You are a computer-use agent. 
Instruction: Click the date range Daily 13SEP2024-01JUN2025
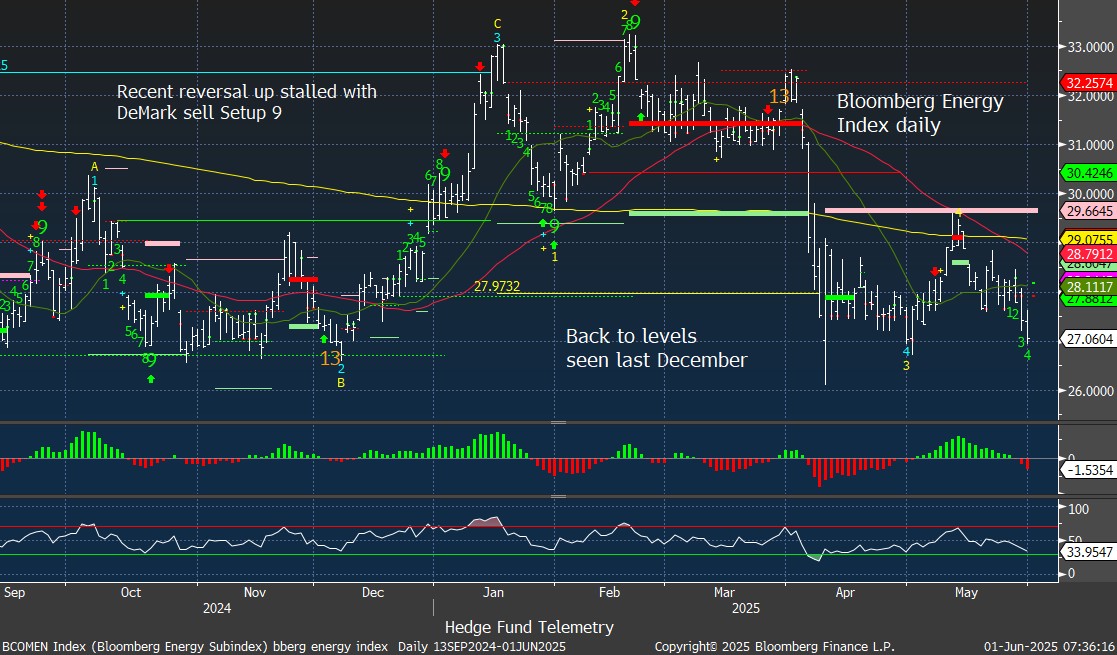[x=482, y=646]
